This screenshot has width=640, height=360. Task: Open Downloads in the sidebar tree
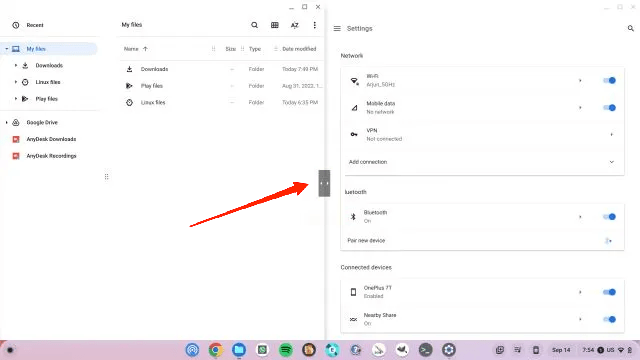(49, 65)
